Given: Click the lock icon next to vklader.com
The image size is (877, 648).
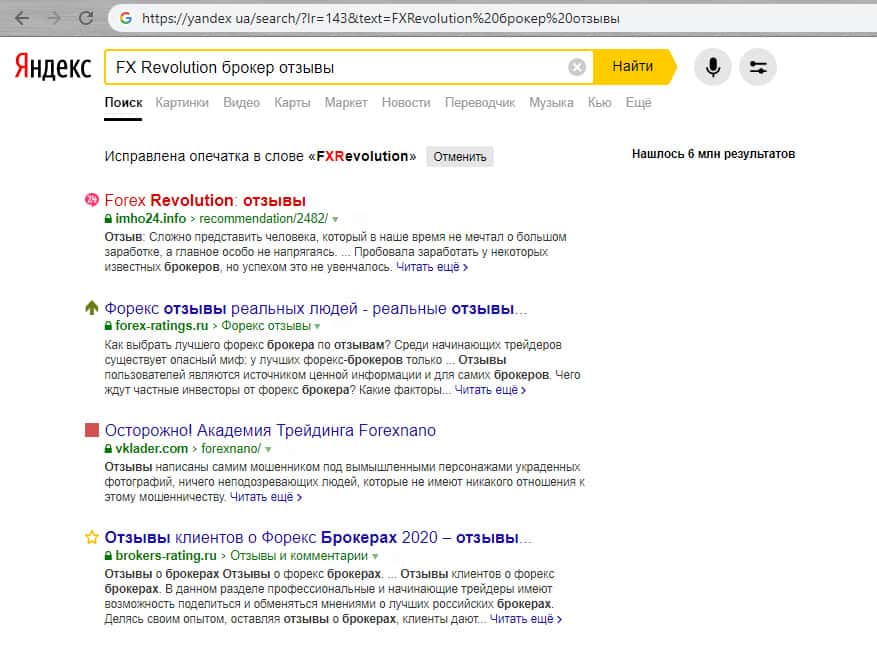Looking at the screenshot, I should click(x=109, y=448).
